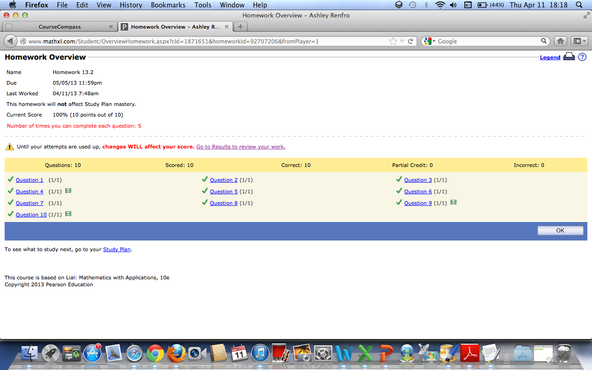Click the media icon beside Question 4
This screenshot has width=592, height=370.
point(68,191)
